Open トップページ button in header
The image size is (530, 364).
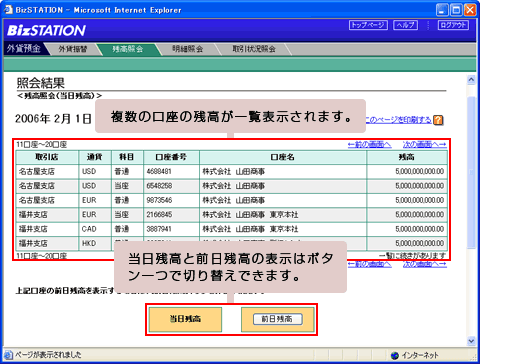(368, 25)
